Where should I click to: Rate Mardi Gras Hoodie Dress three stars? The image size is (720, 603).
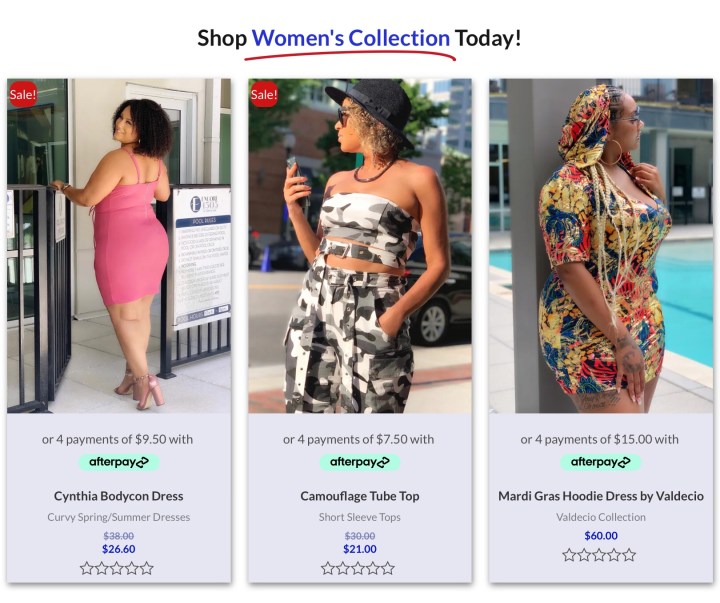pos(599,555)
